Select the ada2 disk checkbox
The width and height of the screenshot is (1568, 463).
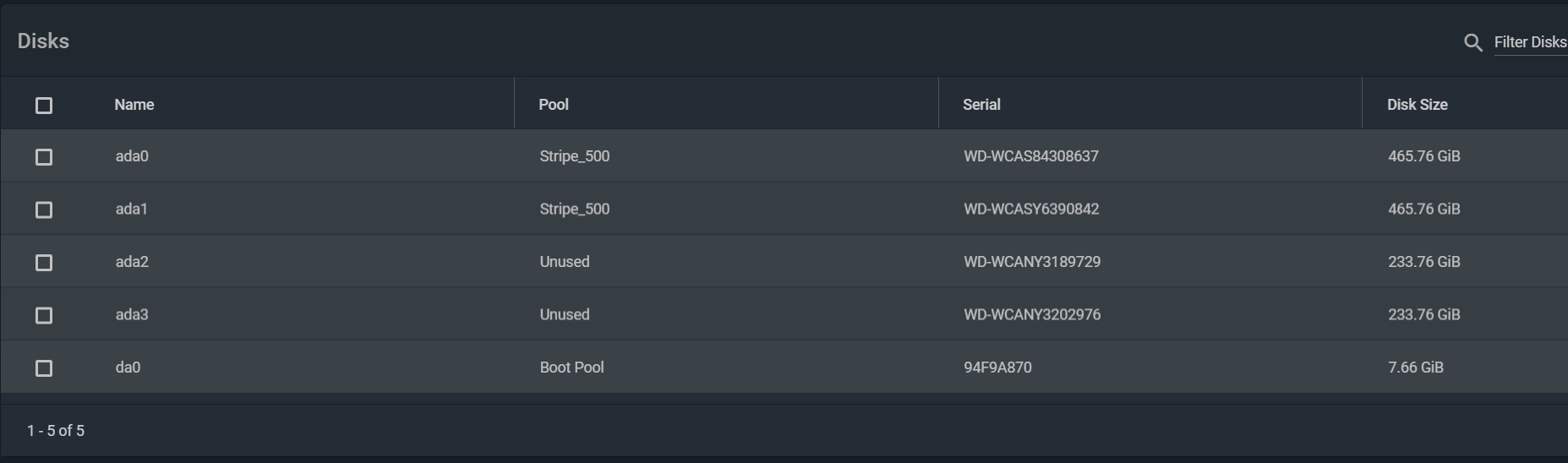44,263
